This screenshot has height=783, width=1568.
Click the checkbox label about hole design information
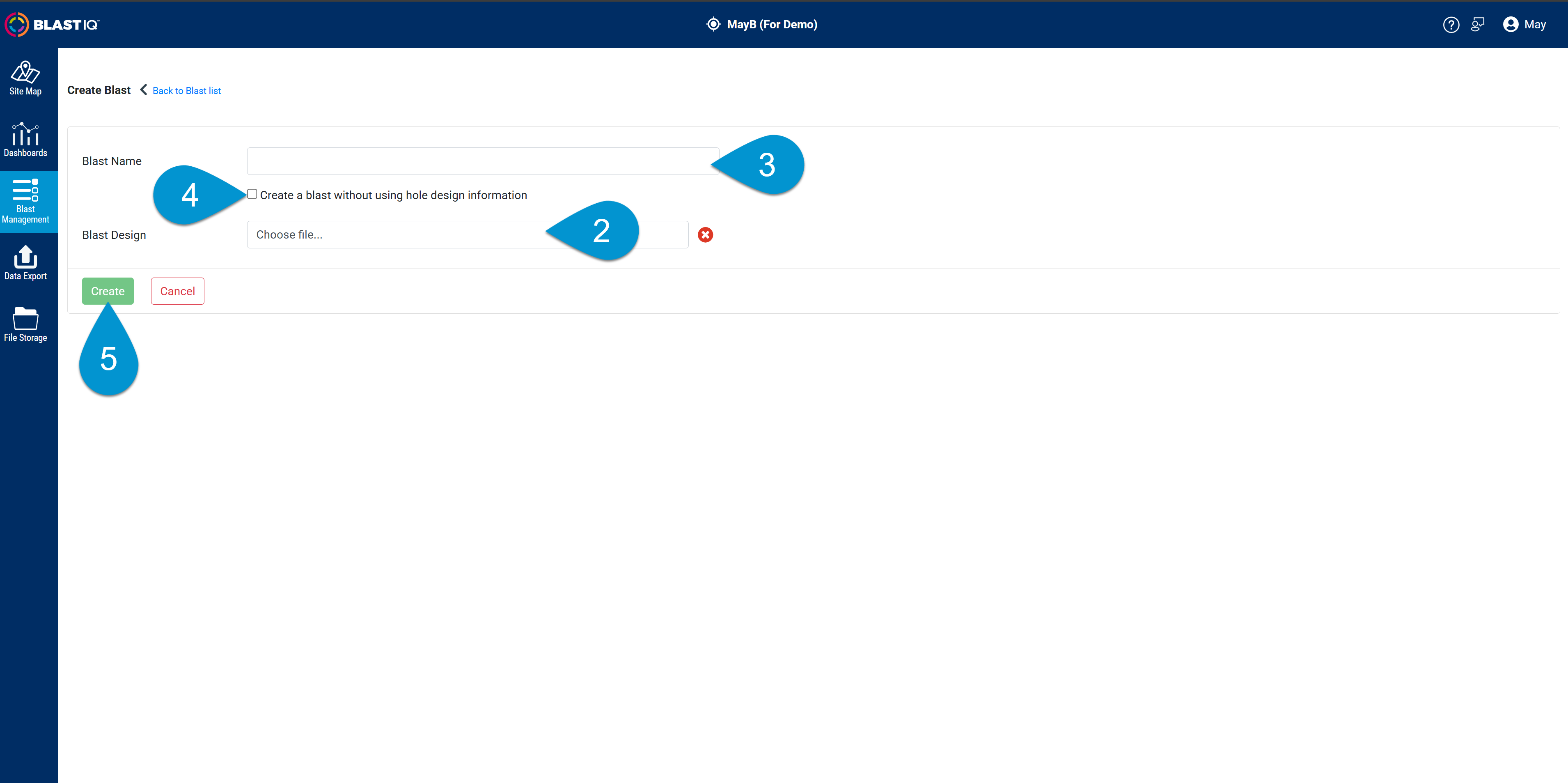pos(393,195)
